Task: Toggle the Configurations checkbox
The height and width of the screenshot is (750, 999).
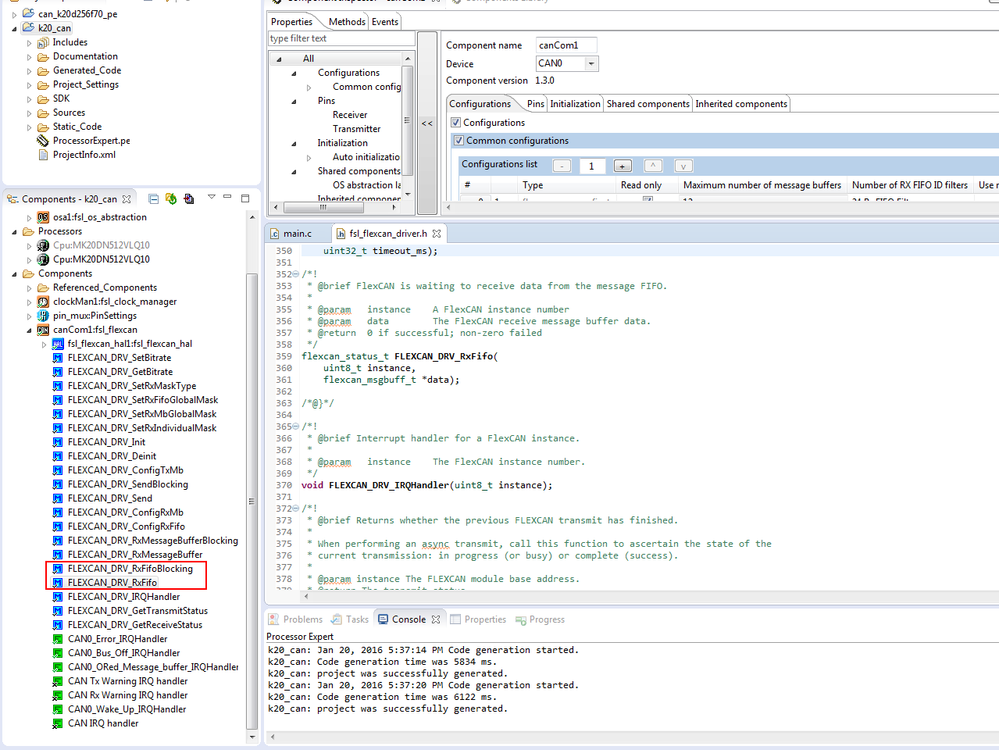Action: [456, 122]
